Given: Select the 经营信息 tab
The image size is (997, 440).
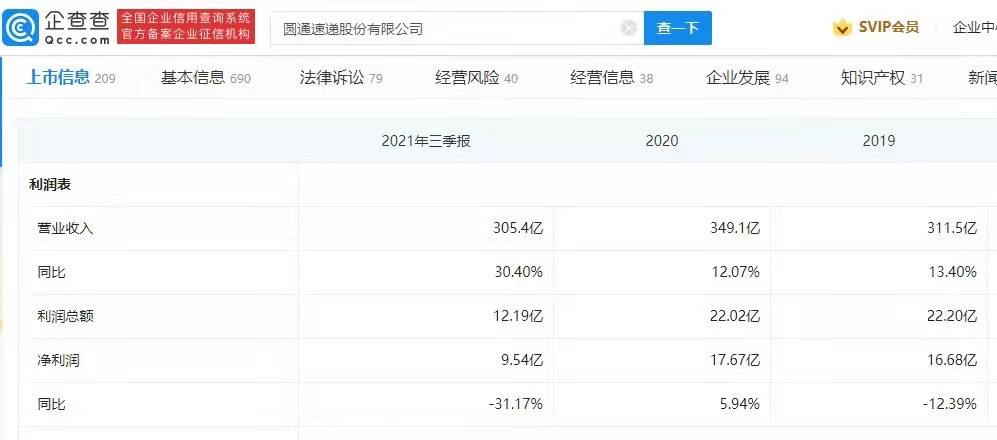Looking at the screenshot, I should [x=612, y=78].
